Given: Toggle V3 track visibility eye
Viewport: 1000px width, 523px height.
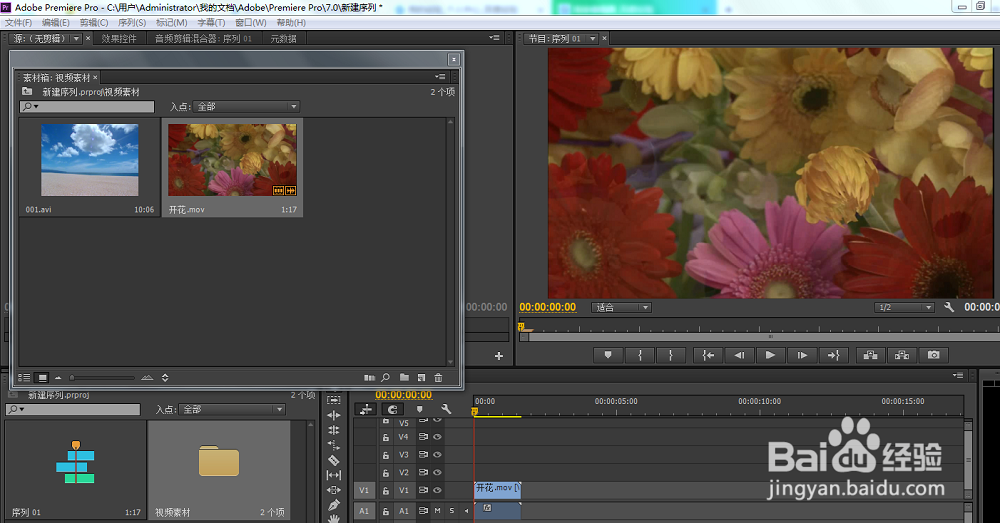Looking at the screenshot, I should pos(438,455).
